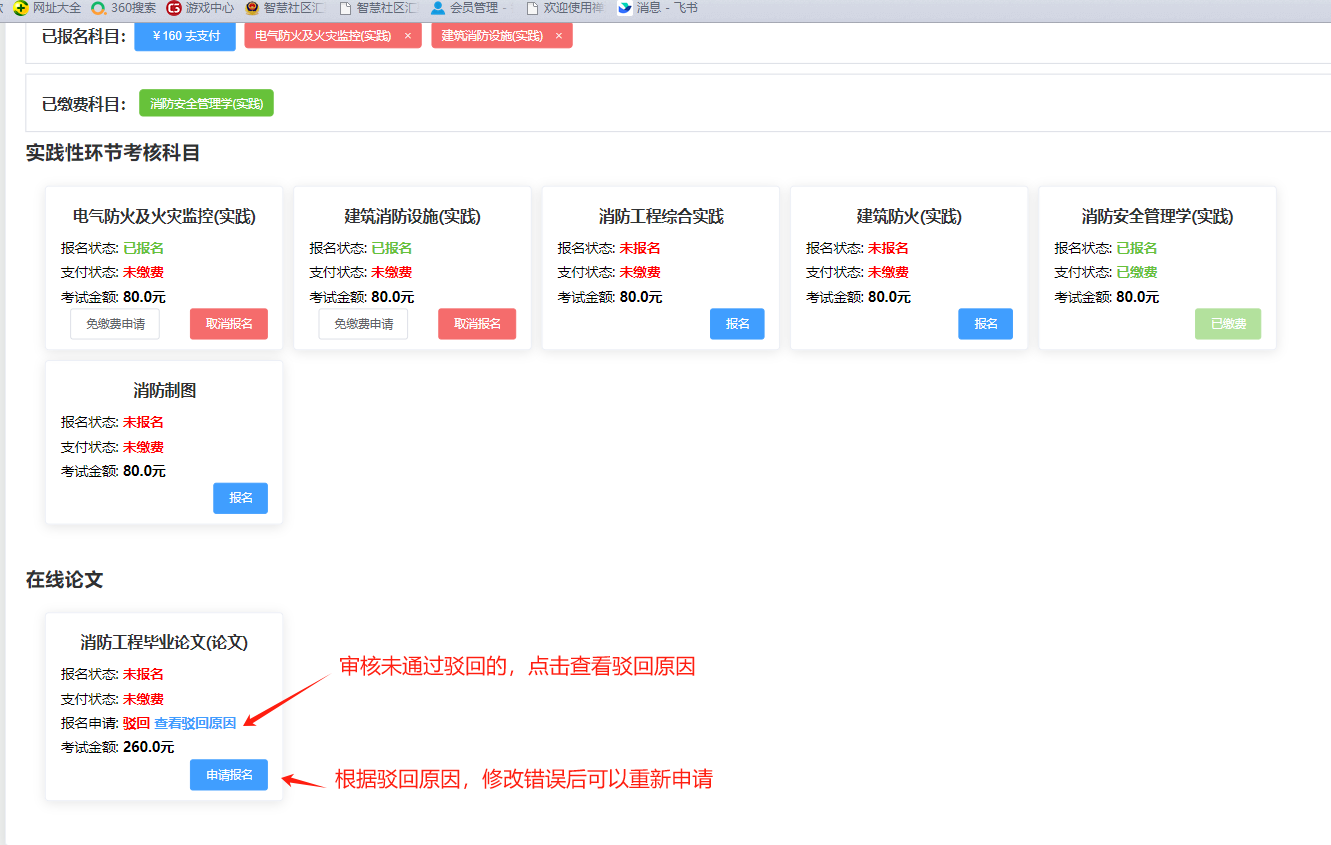Image resolution: width=1331 pixels, height=845 pixels.
Task: Click 申请报名 for 消防工程毕业论文
Action: tap(229, 775)
